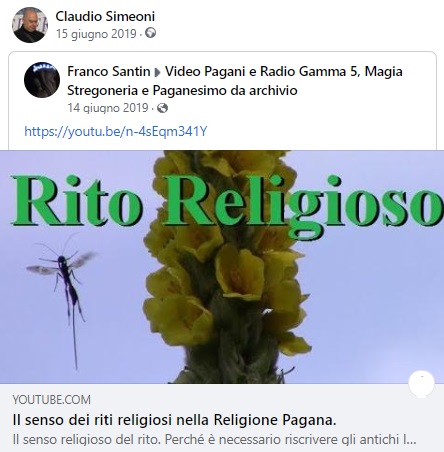444x452 pixels.
Task: Open Claudio Simeoni's profile picture
Action: pyautogui.click(x=30, y=25)
